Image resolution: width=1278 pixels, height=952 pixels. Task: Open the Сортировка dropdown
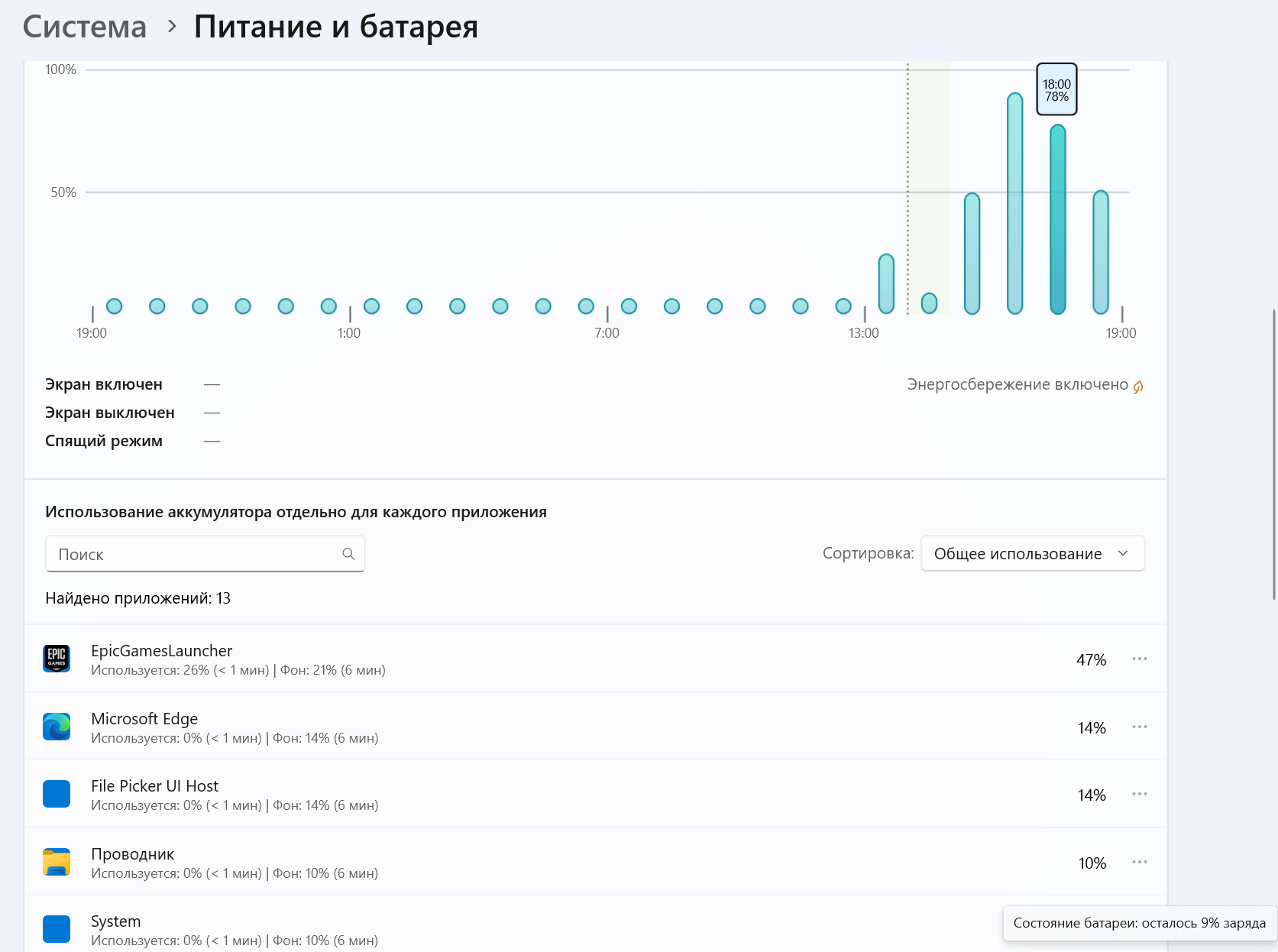(1032, 554)
